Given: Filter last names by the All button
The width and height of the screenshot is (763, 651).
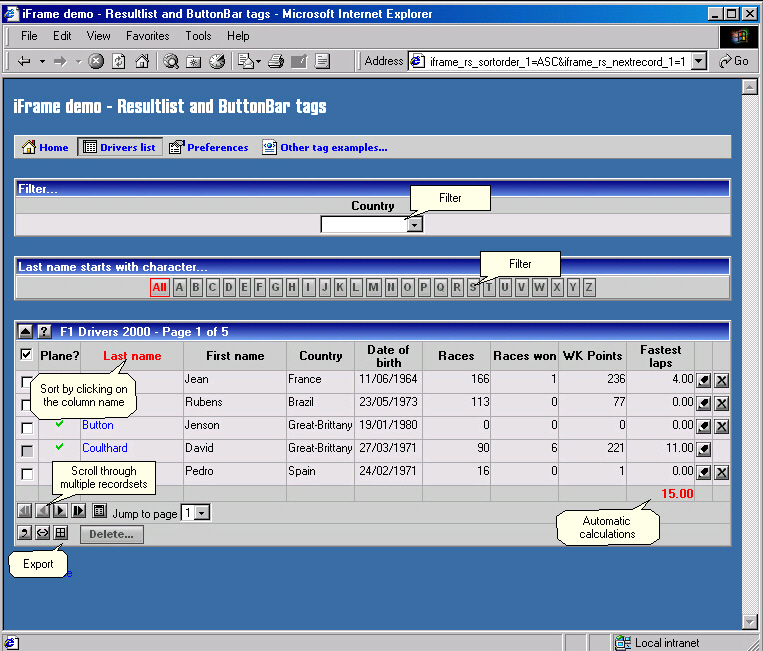Looking at the screenshot, I should (x=160, y=287).
